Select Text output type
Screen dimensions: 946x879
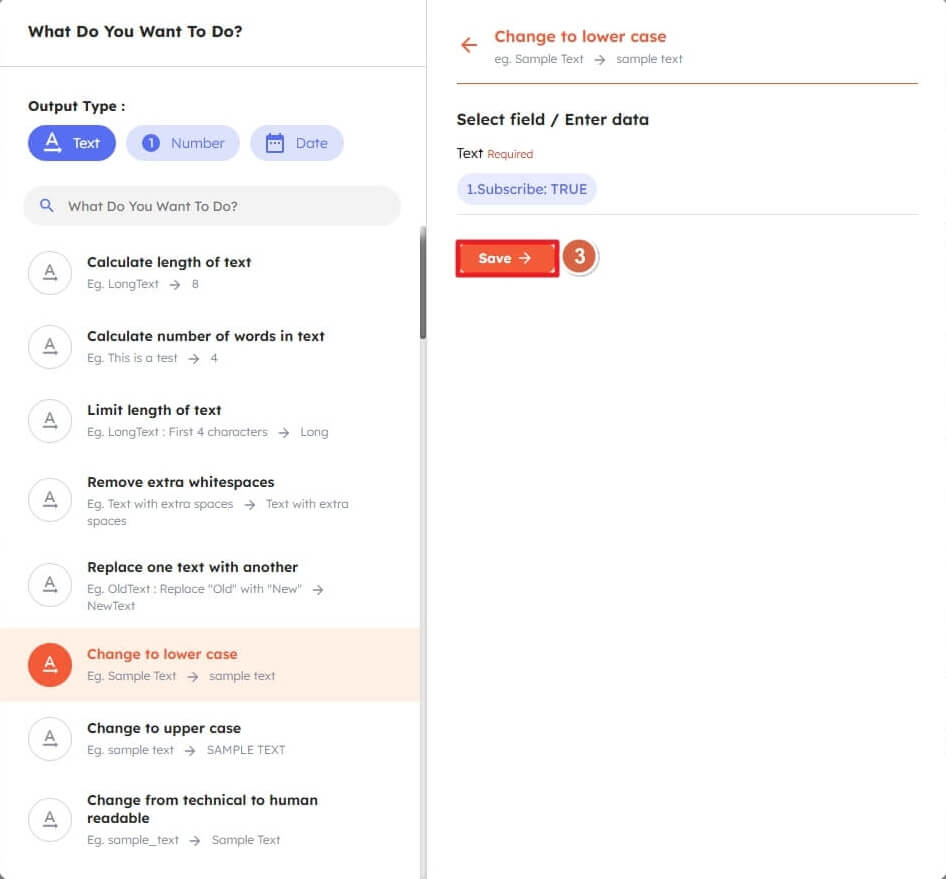coord(72,143)
